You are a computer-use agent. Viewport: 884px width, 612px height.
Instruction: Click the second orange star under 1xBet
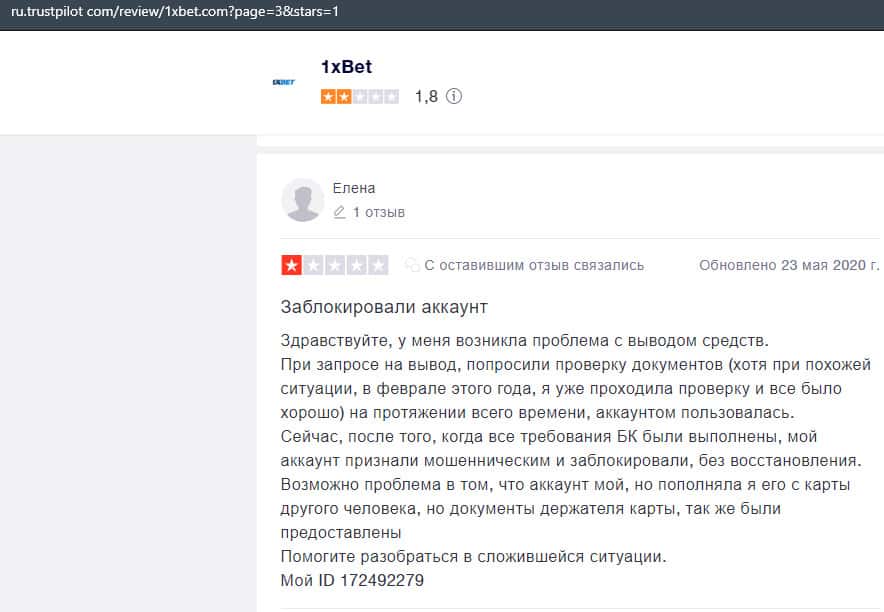(344, 97)
